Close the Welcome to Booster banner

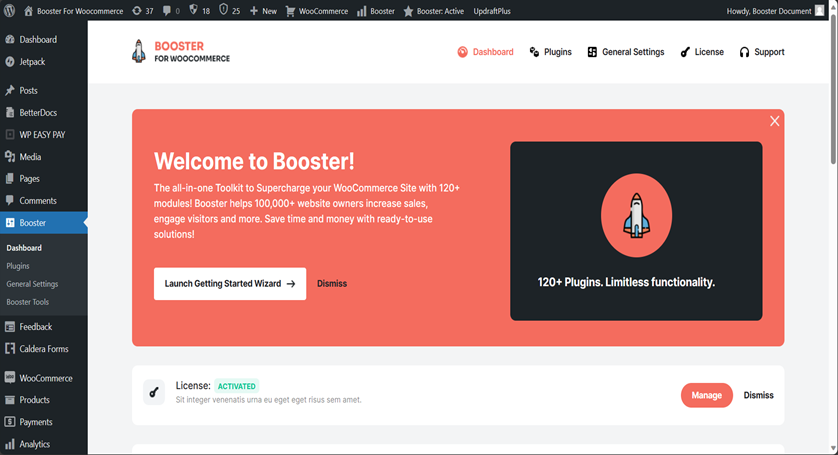pyautogui.click(x=774, y=121)
